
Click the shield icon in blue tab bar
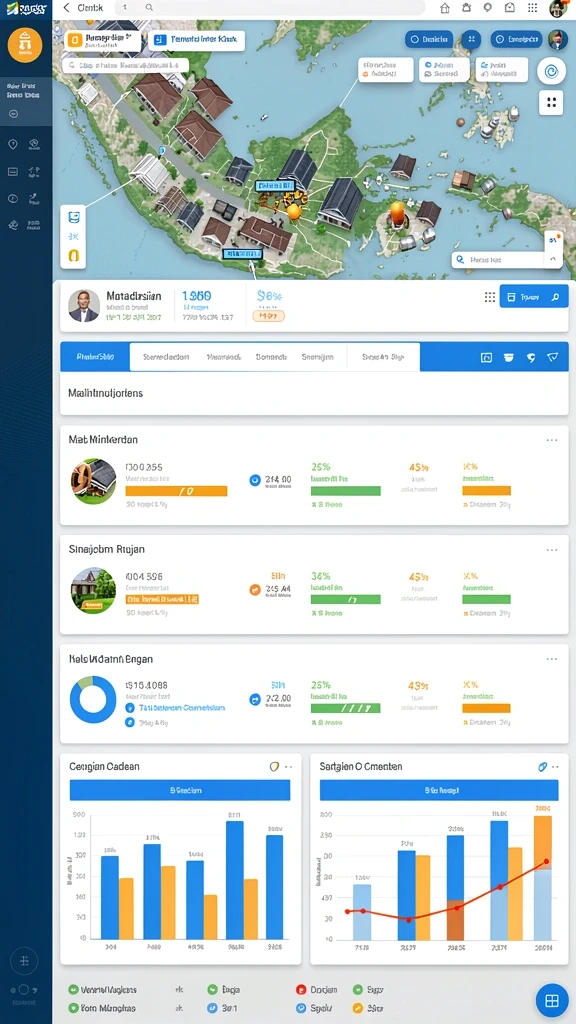tap(552, 357)
